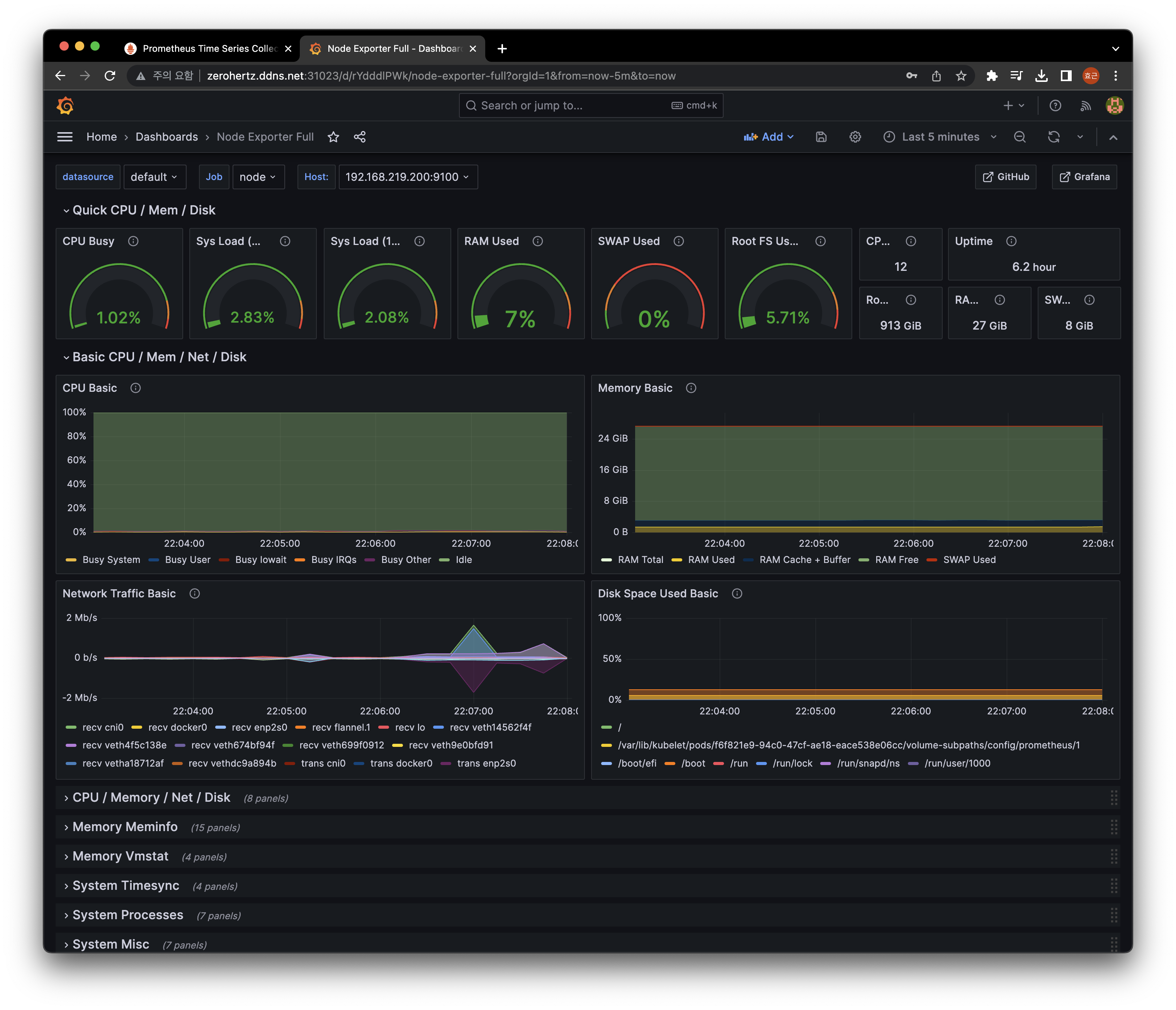Open browser three-dot menu
The image size is (1176, 1010).
click(1115, 75)
